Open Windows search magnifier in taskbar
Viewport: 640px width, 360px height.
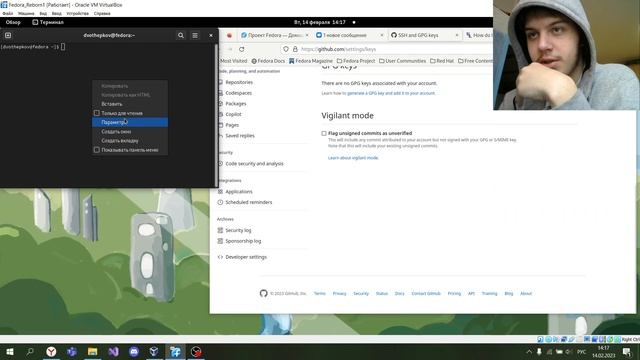tap(30, 351)
